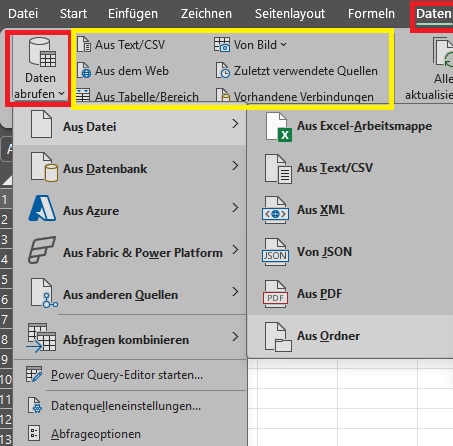Screen dimensions: 453x446
Task: Click the Aus anderen Quellen icon
Action: 44,293
